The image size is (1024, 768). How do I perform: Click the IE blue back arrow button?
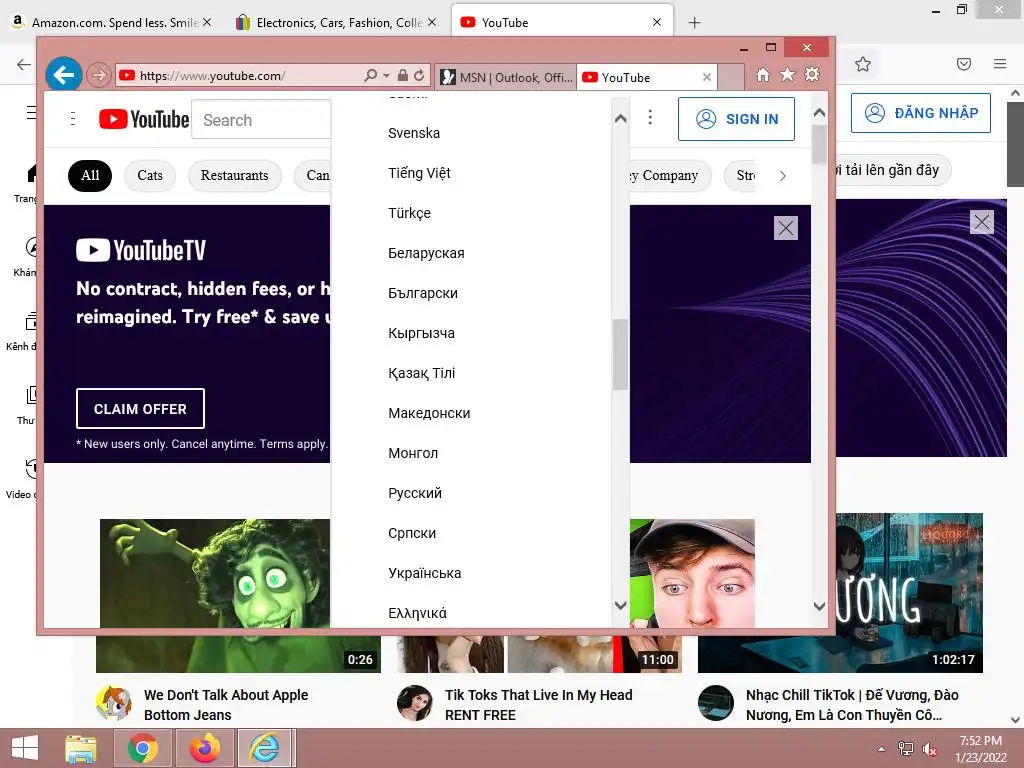pos(63,75)
